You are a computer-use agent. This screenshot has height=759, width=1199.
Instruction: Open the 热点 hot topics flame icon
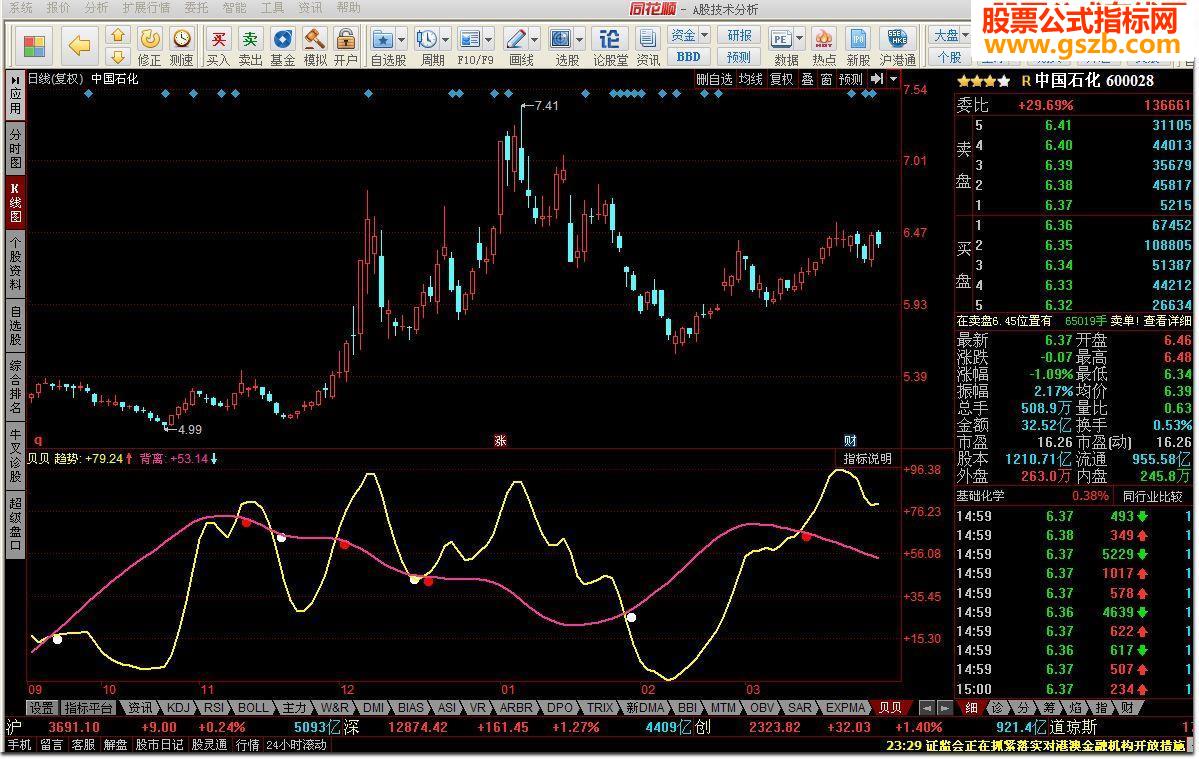coord(824,47)
